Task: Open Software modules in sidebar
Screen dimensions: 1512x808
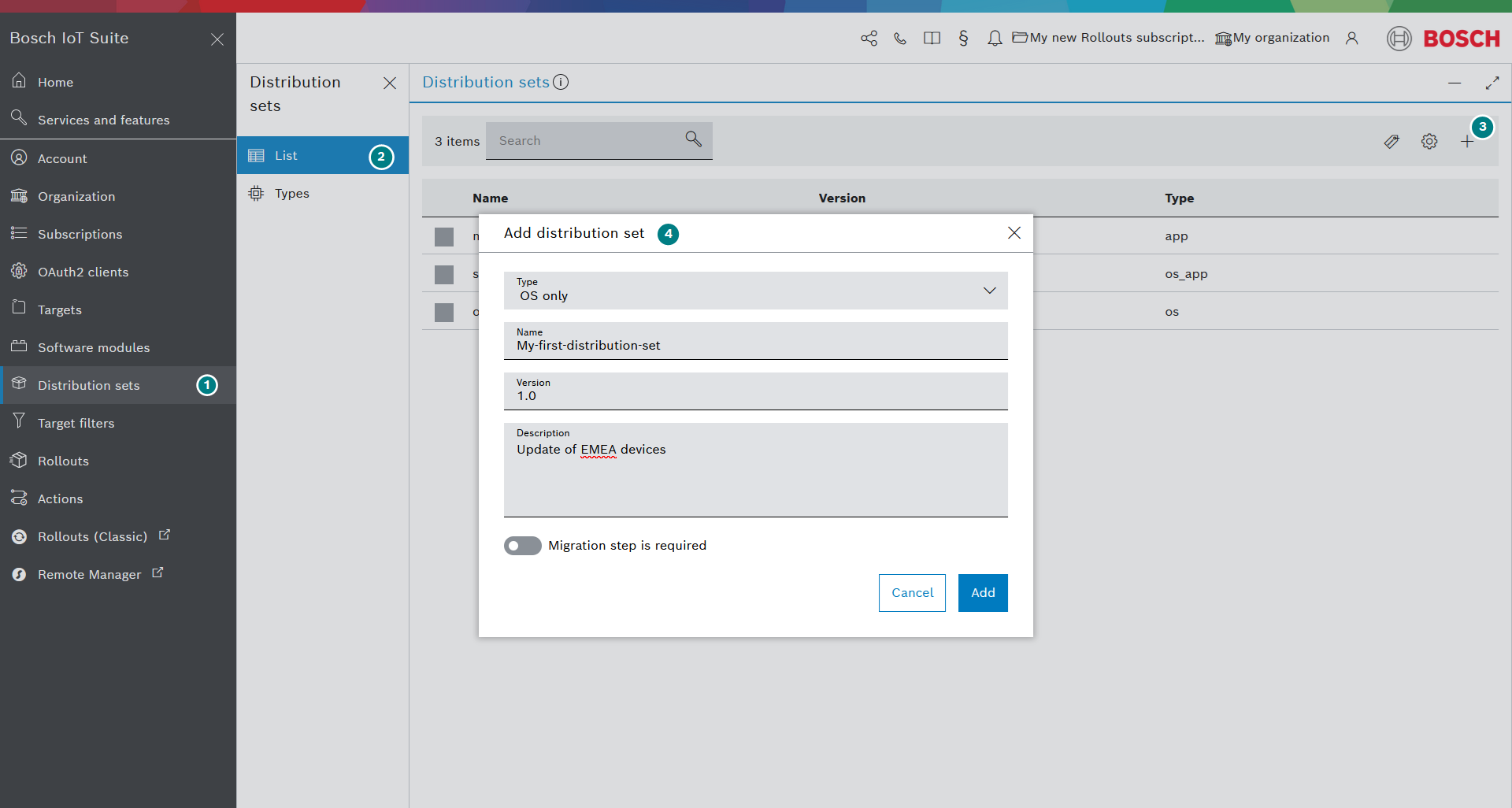Action: tap(94, 347)
